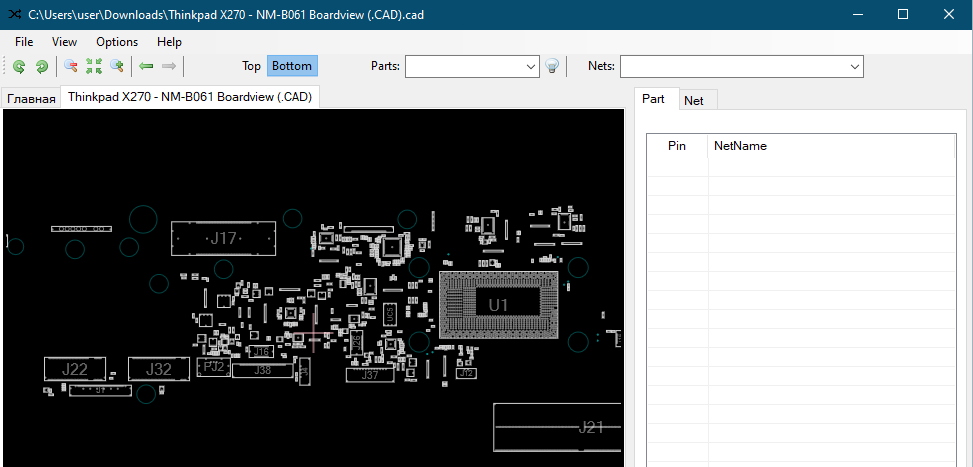Select component J12 on the board
This screenshot has height=467, width=973.
(466, 373)
